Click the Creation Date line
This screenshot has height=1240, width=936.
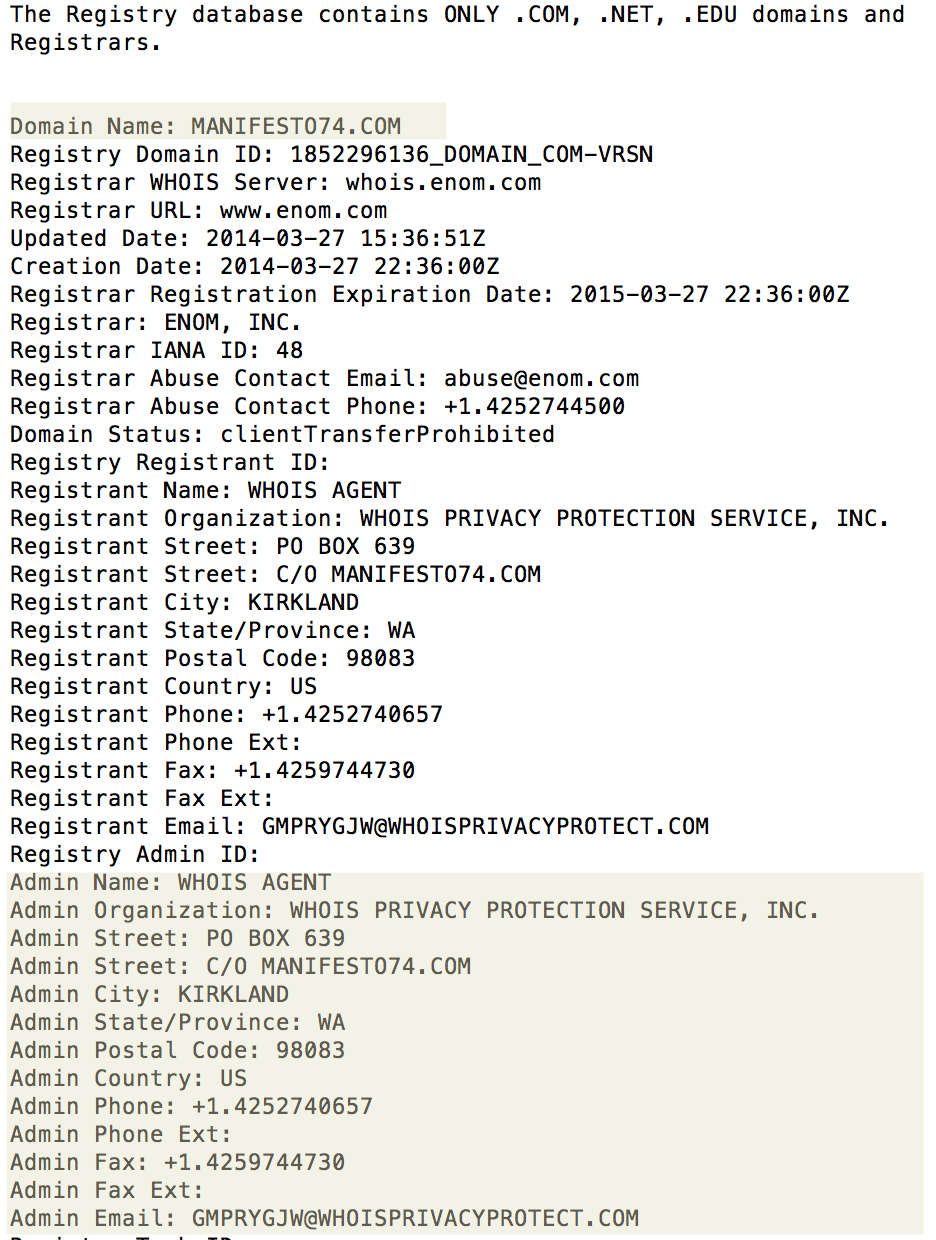[254, 267]
